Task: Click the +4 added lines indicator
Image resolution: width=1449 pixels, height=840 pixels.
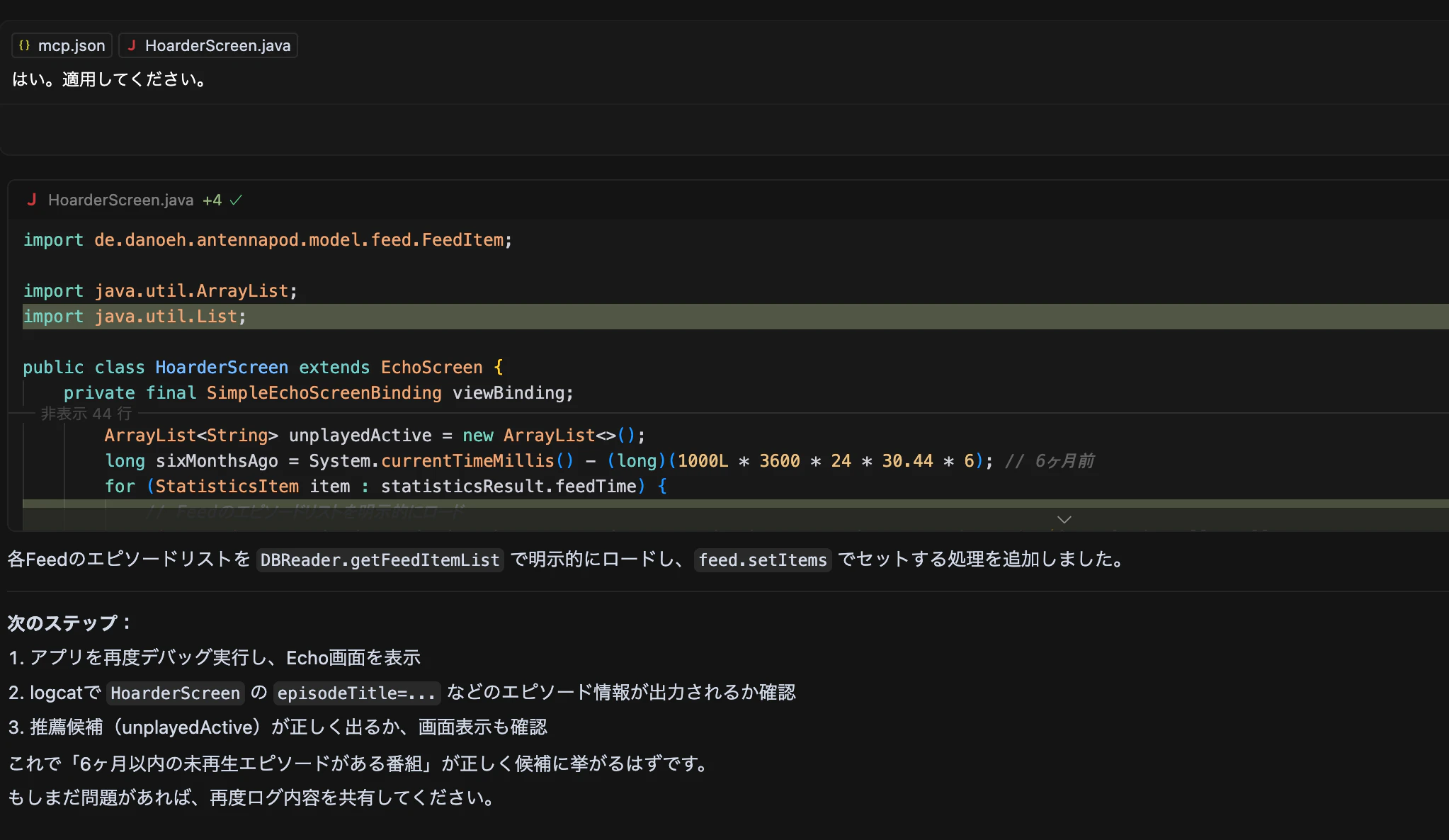Action: (x=212, y=200)
